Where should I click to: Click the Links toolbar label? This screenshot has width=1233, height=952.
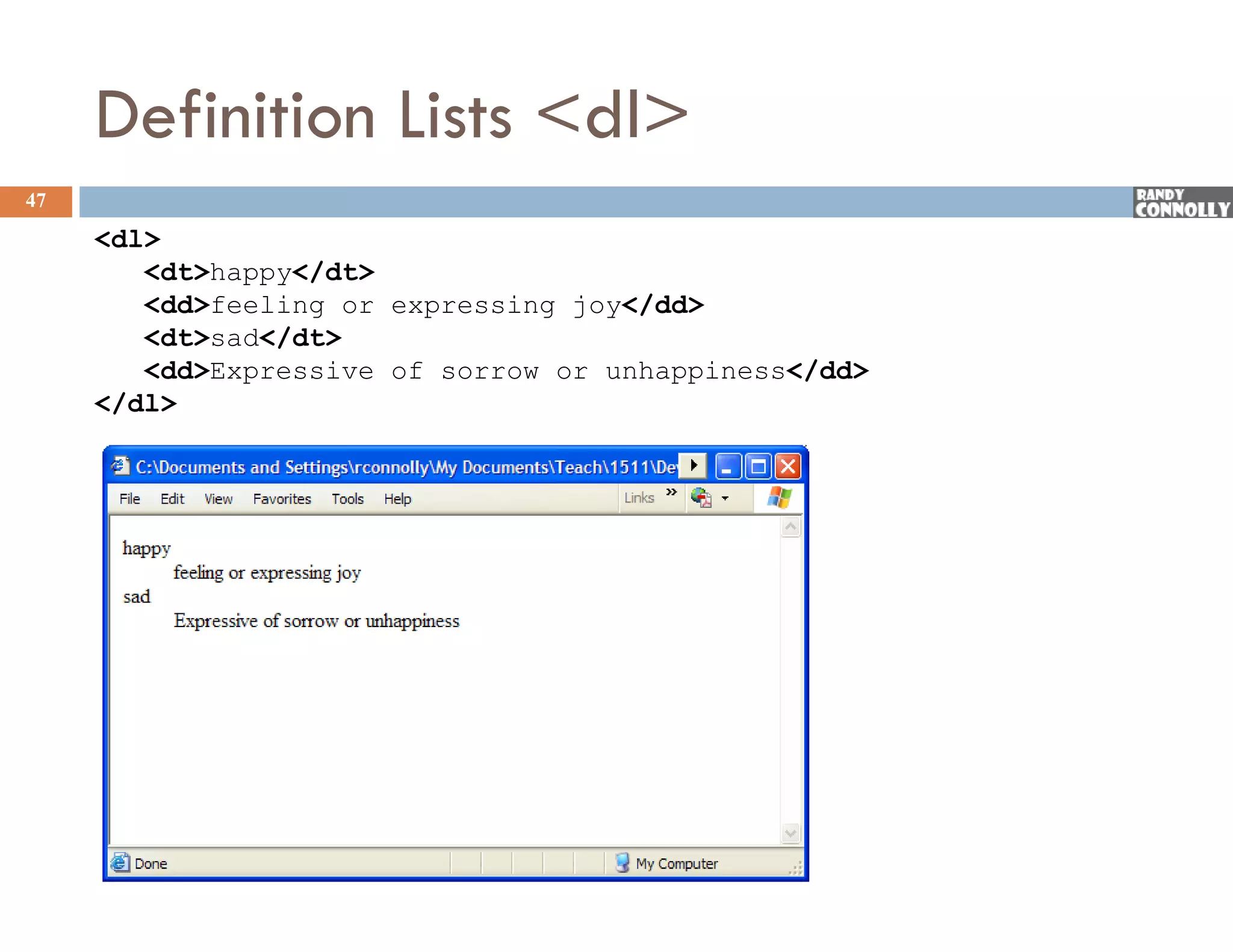click(x=639, y=498)
